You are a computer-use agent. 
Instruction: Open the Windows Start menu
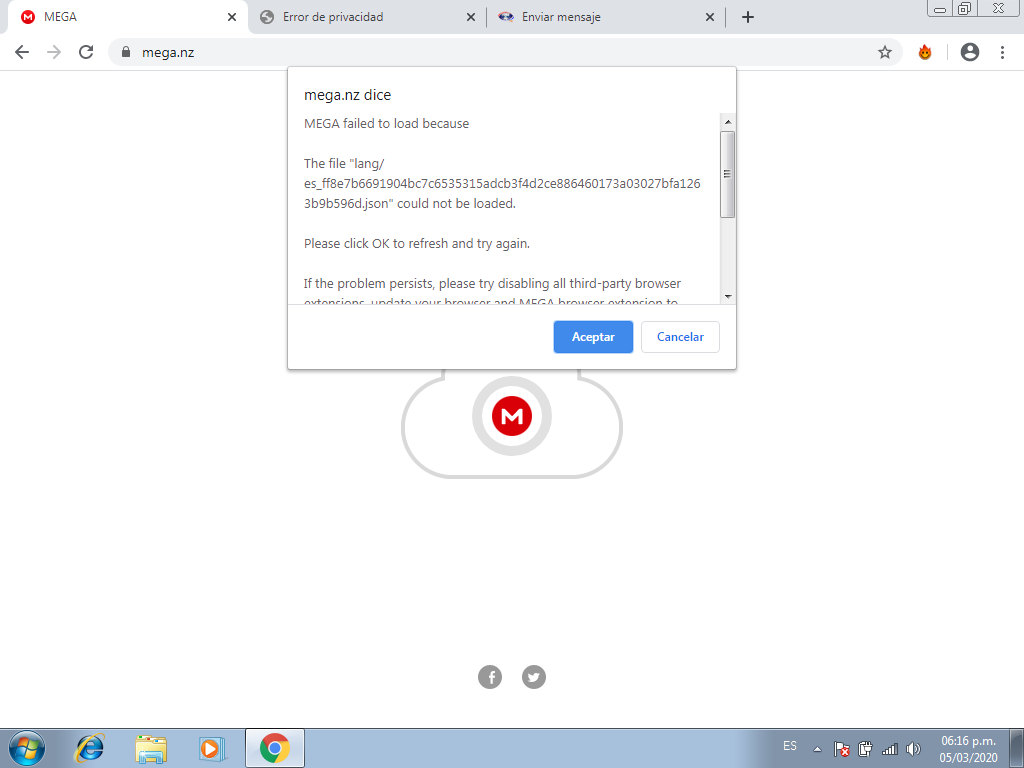27,748
